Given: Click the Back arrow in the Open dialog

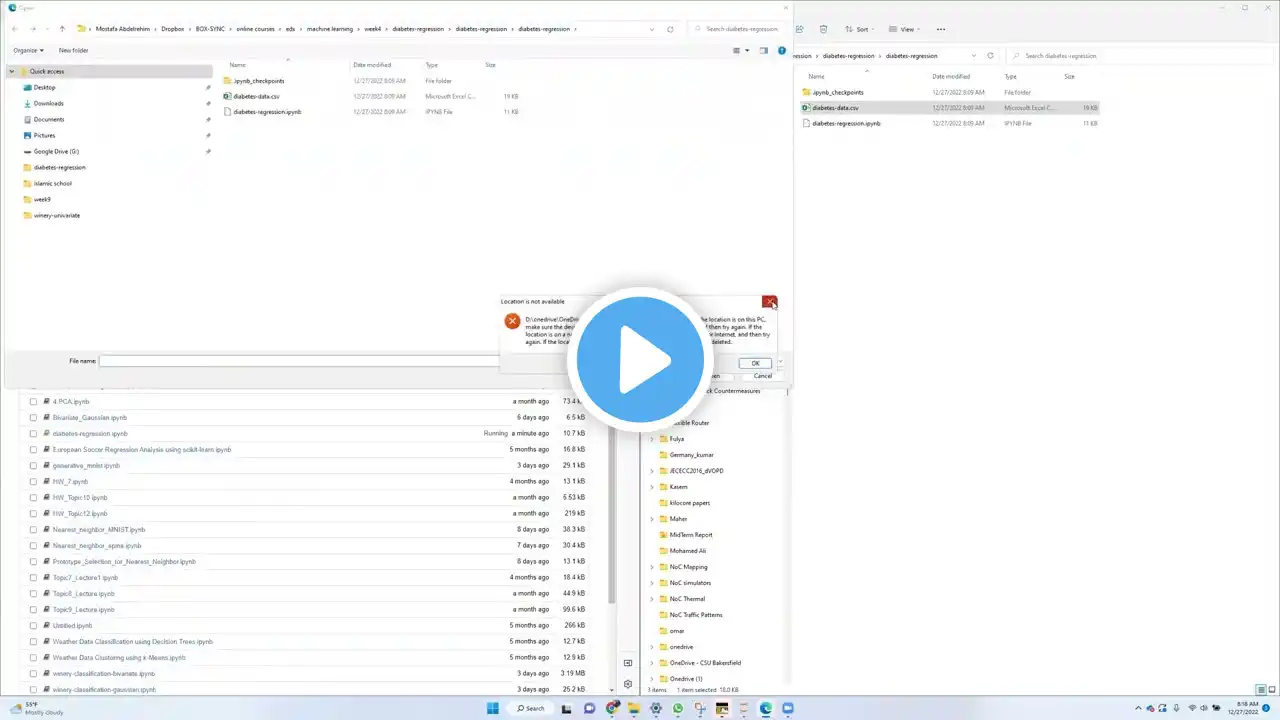Looking at the screenshot, I should 17,29.
